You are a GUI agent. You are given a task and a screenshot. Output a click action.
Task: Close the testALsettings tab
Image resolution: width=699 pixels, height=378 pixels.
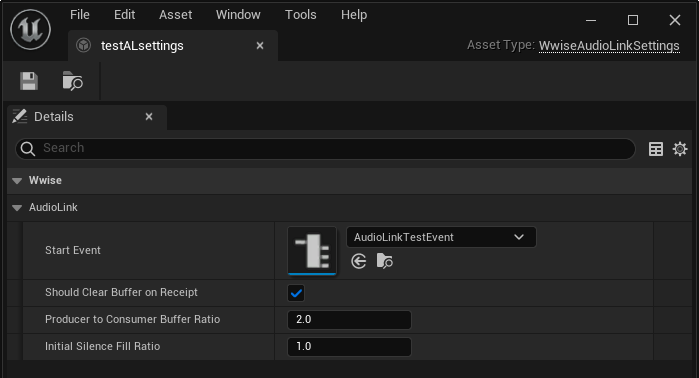click(x=260, y=45)
